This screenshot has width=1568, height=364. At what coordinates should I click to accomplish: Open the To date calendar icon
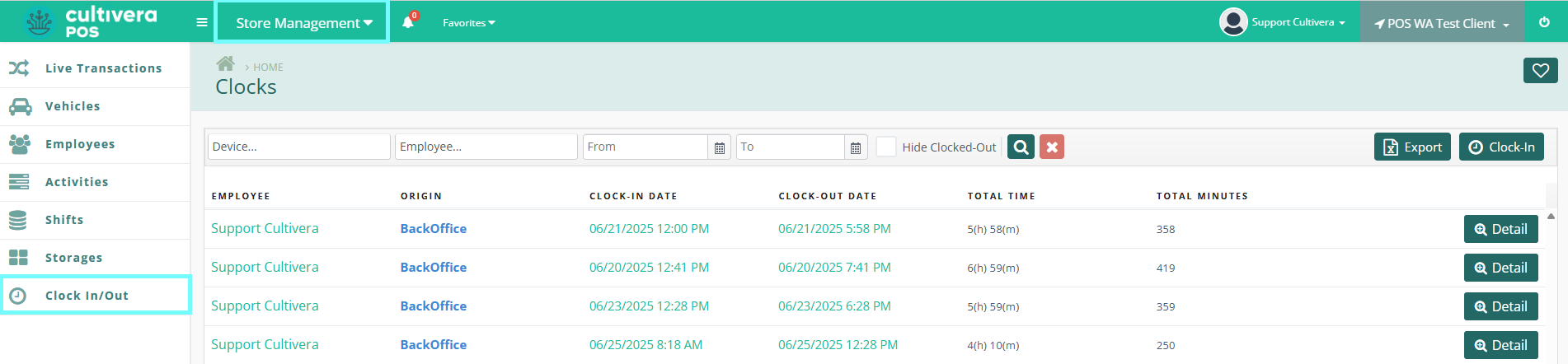coord(856,147)
